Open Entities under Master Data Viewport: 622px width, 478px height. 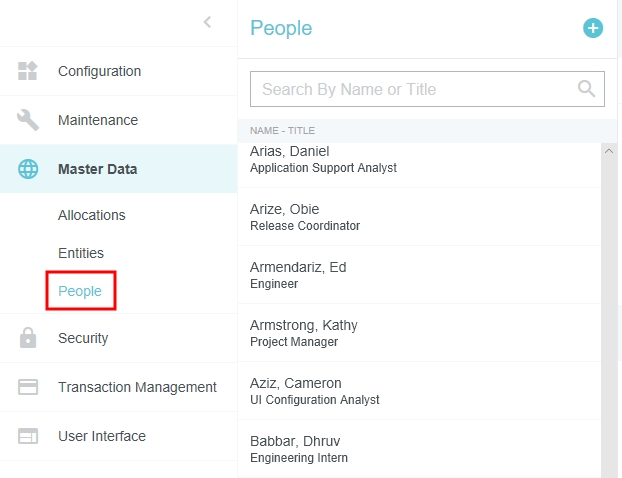[x=81, y=253]
